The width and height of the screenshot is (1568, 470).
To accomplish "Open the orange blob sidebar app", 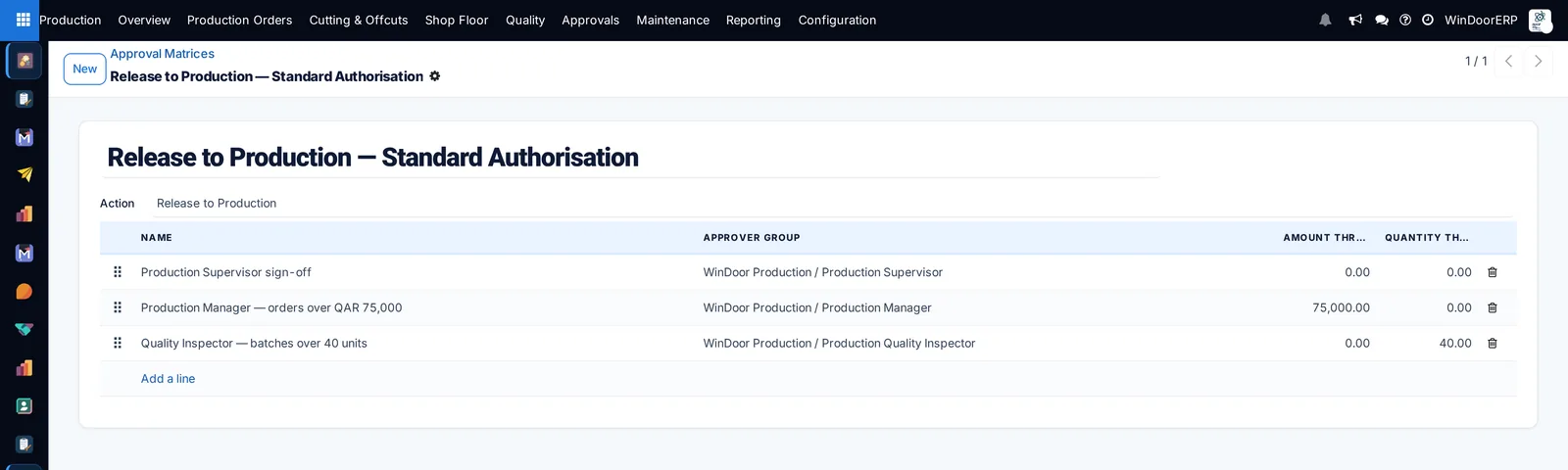I will (24, 291).
